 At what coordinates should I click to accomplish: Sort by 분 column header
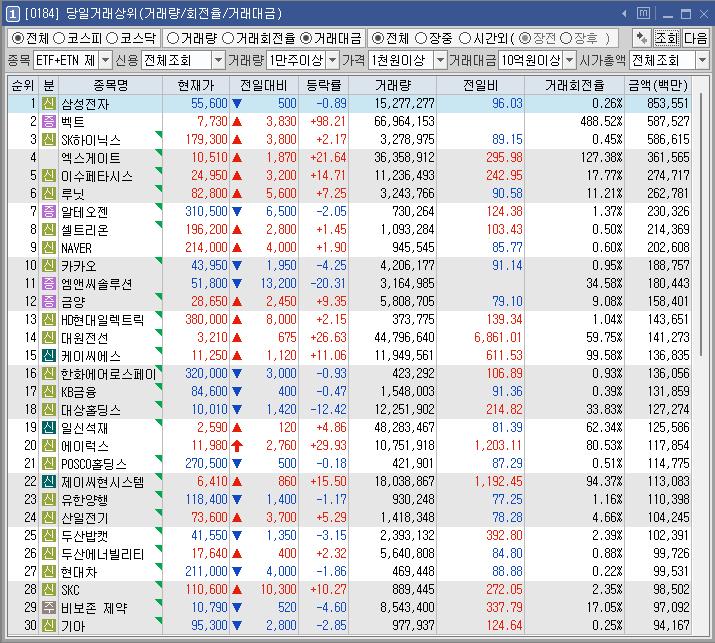pyautogui.click(x=48, y=85)
